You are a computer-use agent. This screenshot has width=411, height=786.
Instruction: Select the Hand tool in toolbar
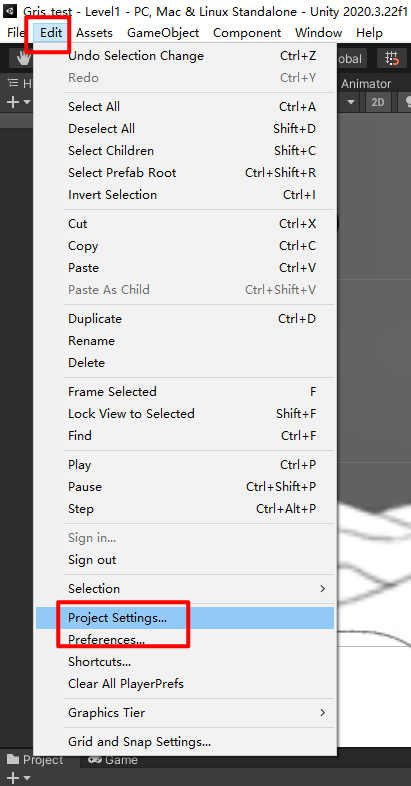[23, 58]
